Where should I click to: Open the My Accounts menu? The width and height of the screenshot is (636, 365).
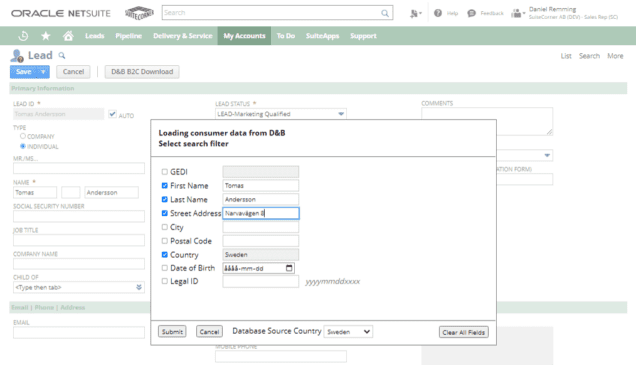point(244,36)
